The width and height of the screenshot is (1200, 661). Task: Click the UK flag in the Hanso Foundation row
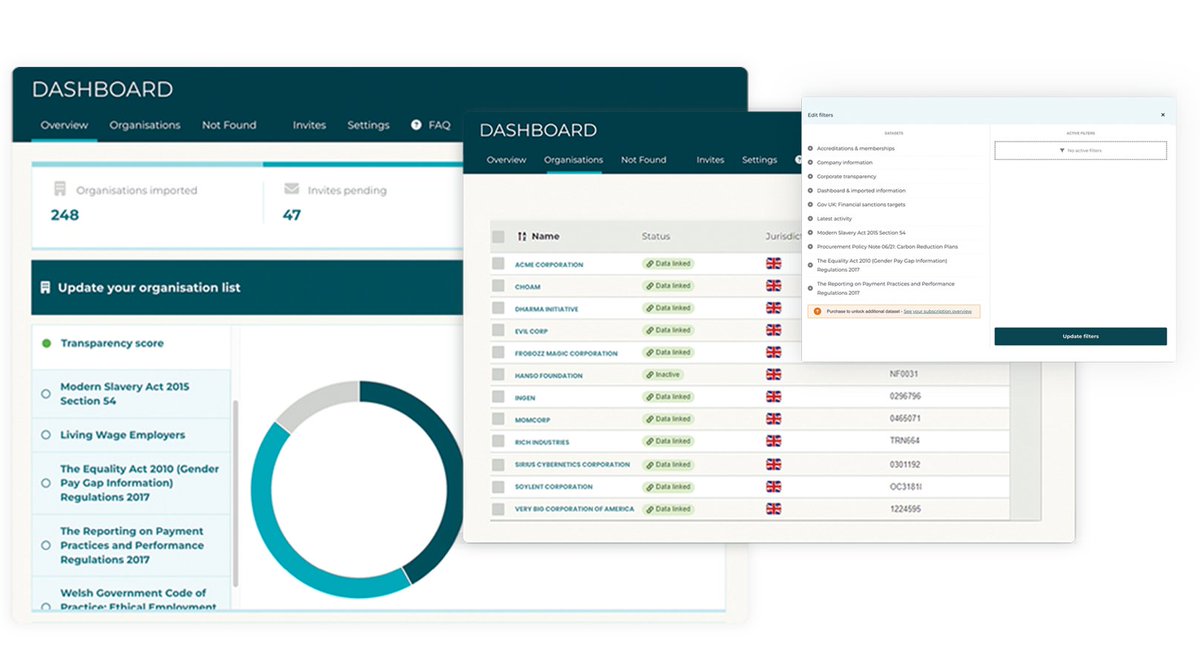773,375
